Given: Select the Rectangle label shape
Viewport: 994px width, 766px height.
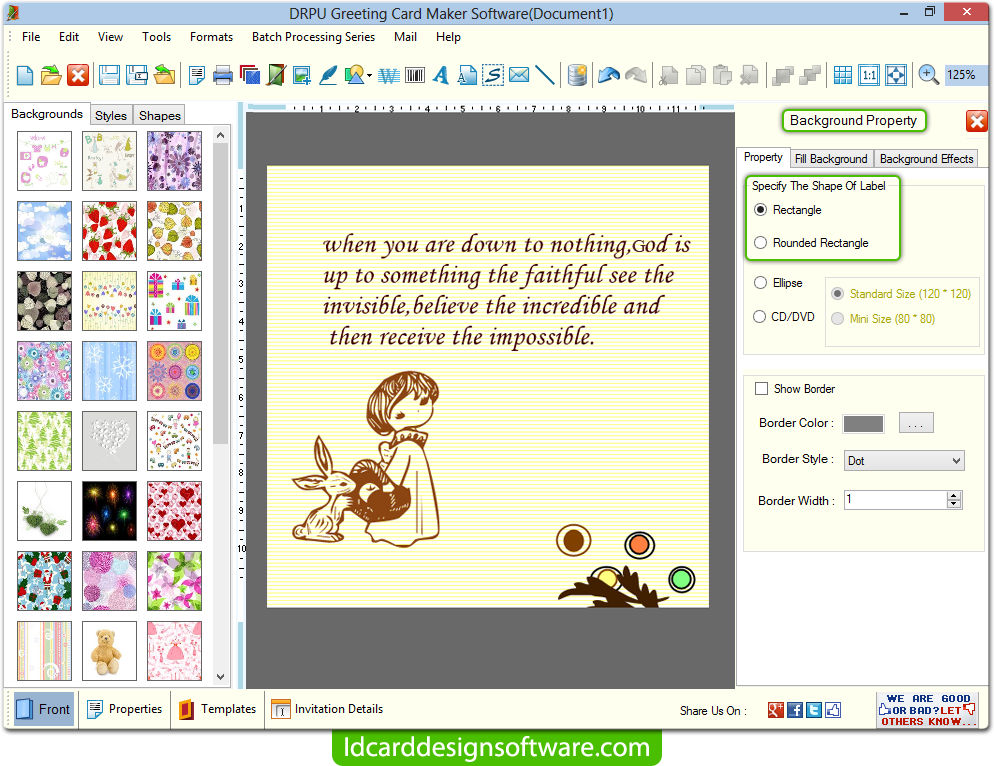Looking at the screenshot, I should (x=762, y=210).
